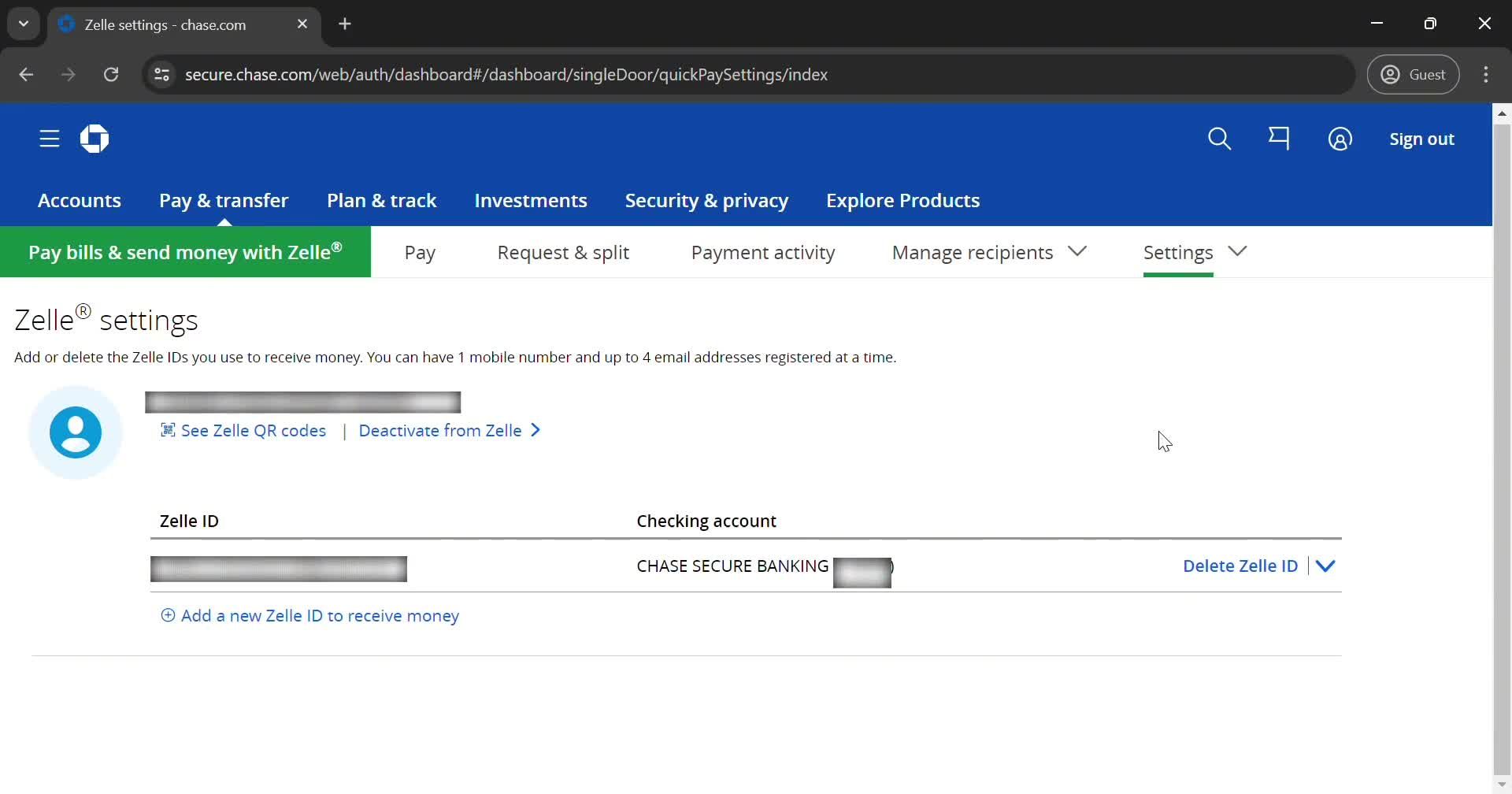Click CHASE SECURE BANKING account text
The width and height of the screenshot is (1512, 794).
point(732,566)
